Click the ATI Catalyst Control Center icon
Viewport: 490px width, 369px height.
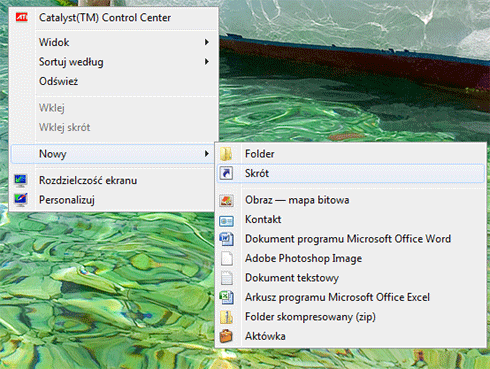[22, 17]
